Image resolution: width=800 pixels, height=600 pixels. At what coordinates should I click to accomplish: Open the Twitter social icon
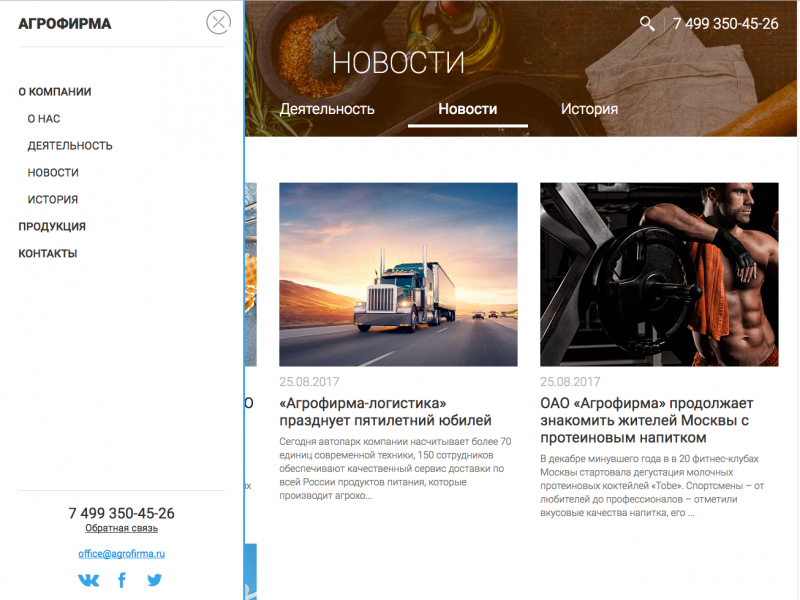point(154,580)
